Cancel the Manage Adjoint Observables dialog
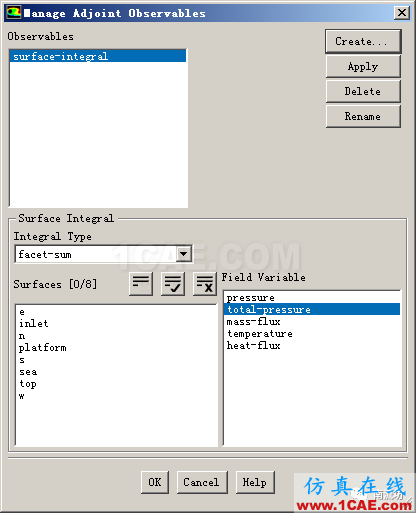The image size is (416, 513). tap(202, 482)
